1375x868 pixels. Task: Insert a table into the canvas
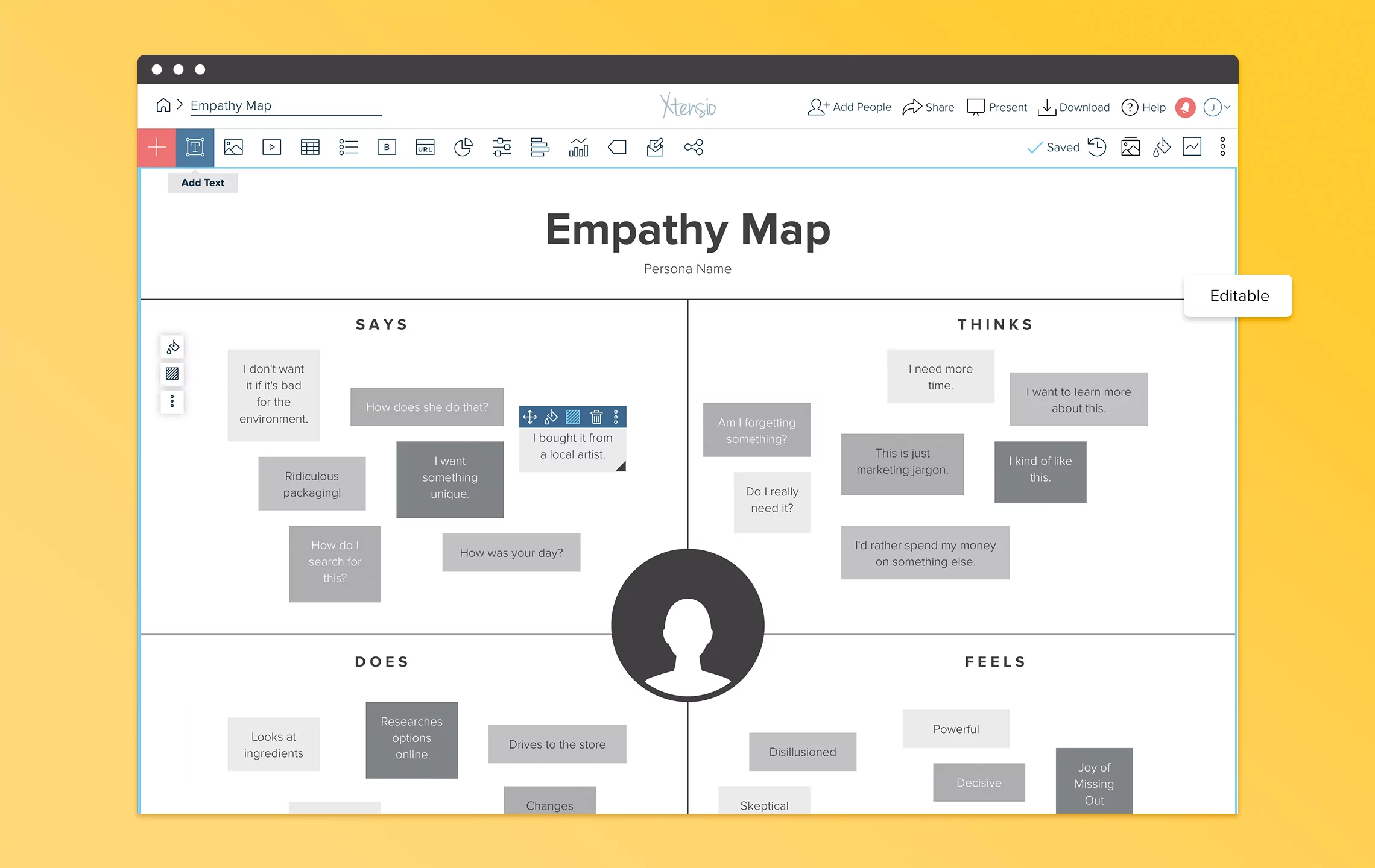click(x=310, y=147)
